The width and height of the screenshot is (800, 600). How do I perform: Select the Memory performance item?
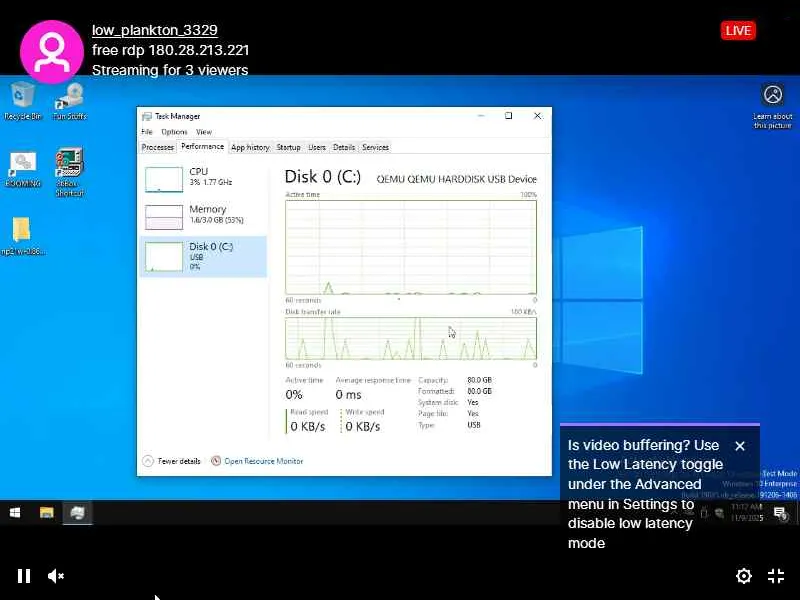[x=203, y=217]
